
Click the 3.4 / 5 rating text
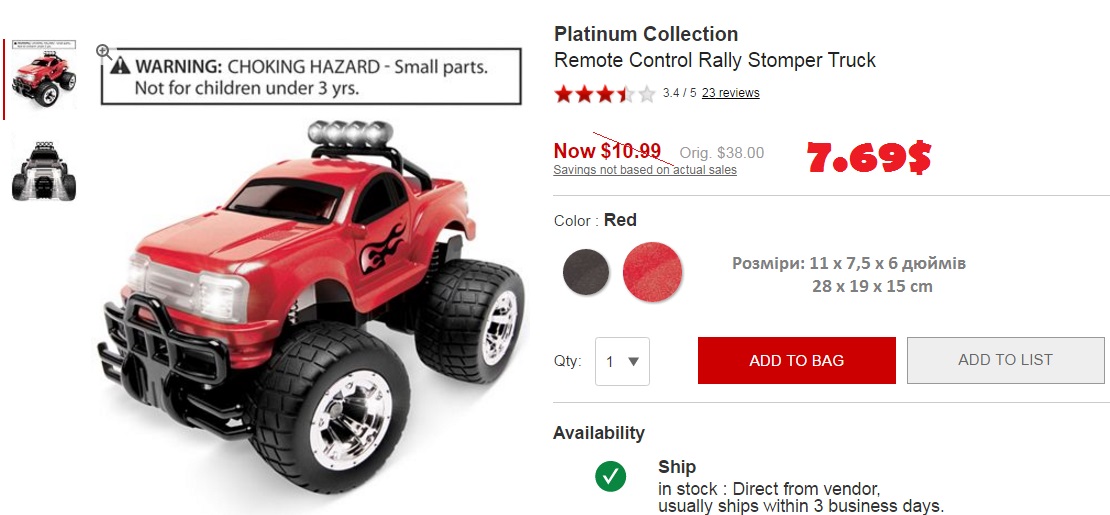coord(679,93)
